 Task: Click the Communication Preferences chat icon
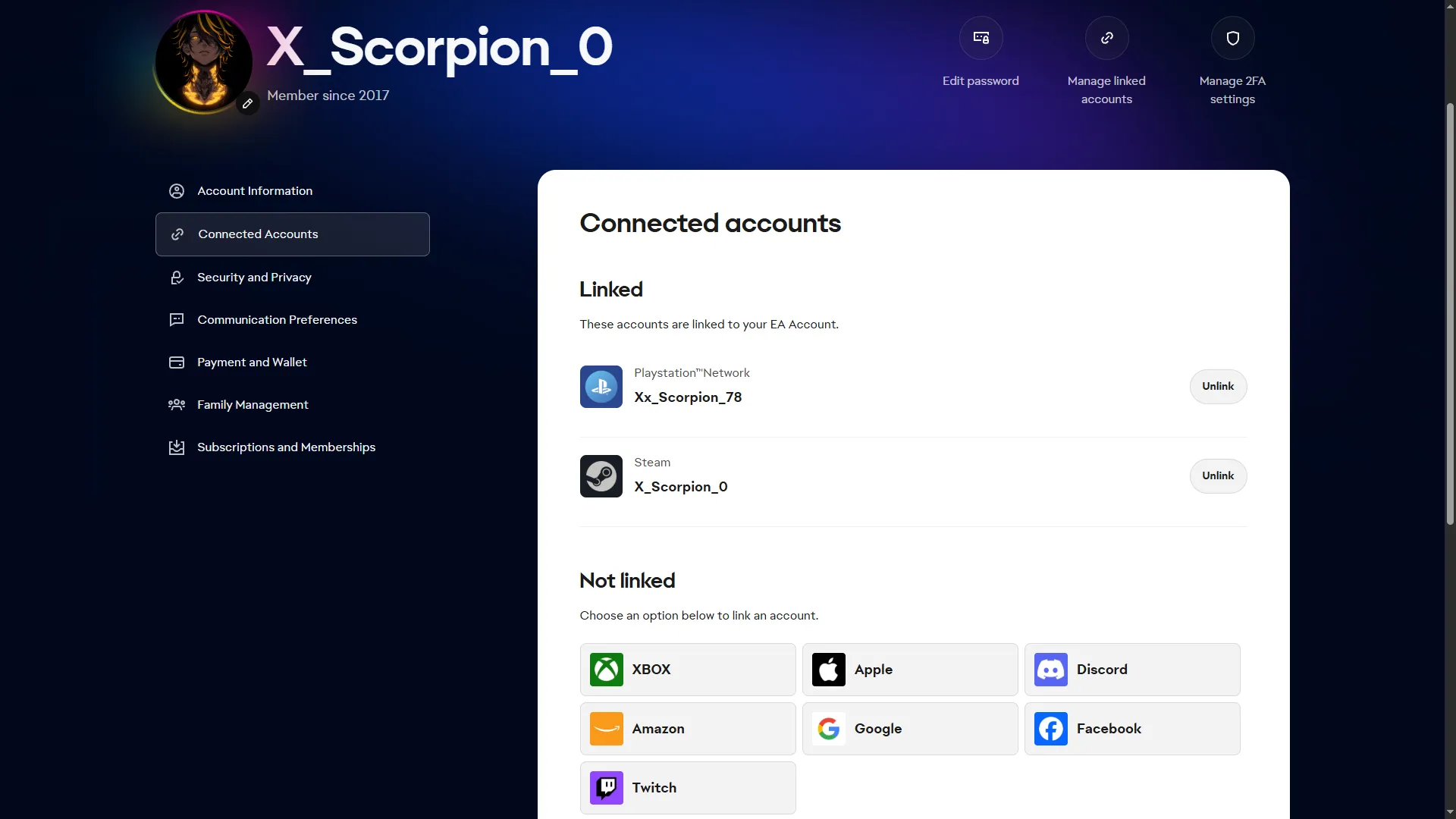(x=177, y=320)
